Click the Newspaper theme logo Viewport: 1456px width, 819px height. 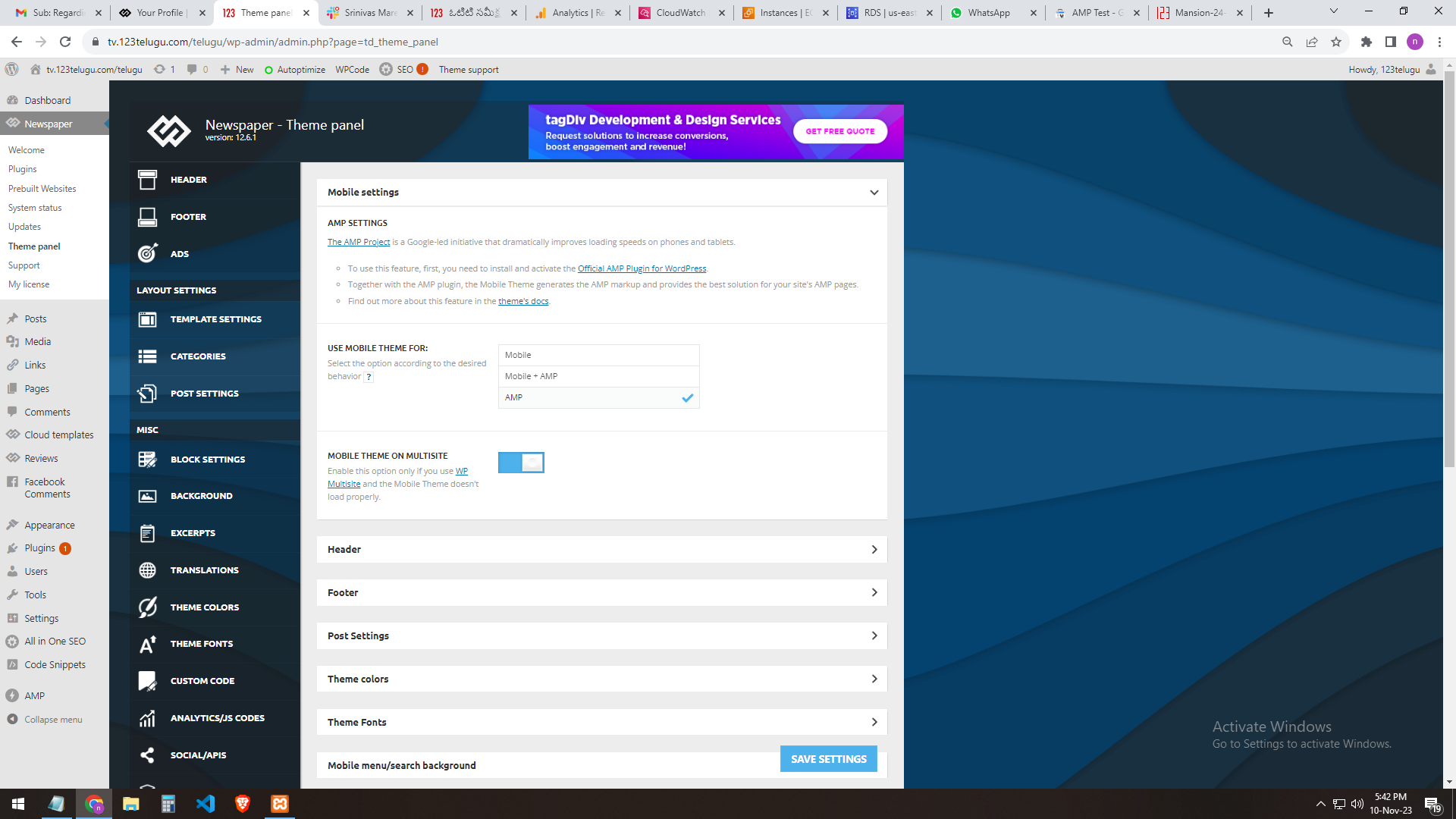coord(168,130)
